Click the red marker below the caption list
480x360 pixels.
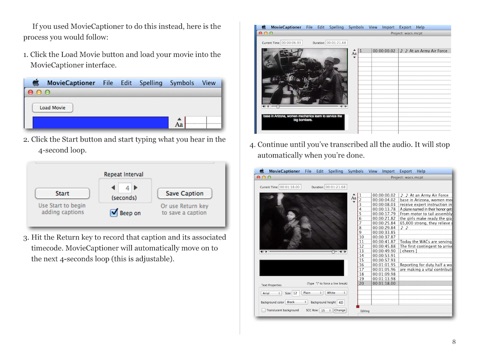point(358,306)
